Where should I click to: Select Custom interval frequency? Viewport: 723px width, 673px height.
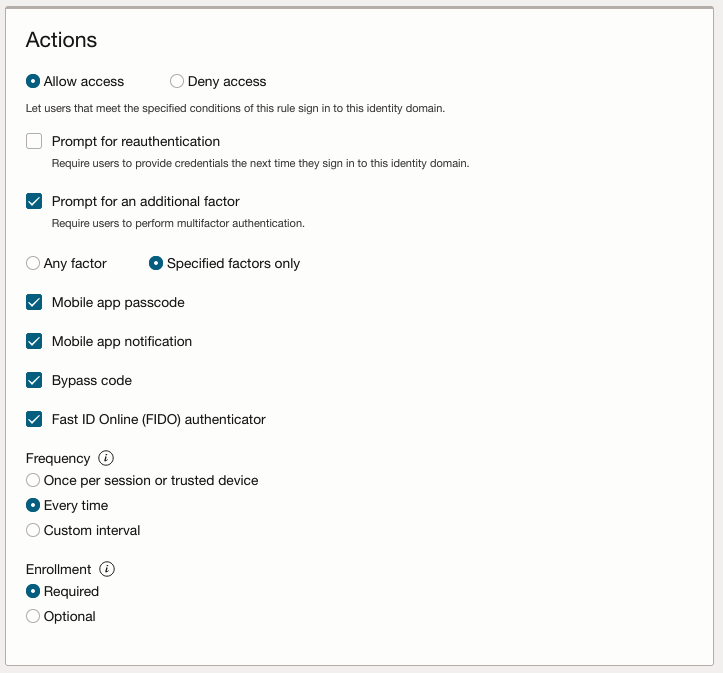33,530
